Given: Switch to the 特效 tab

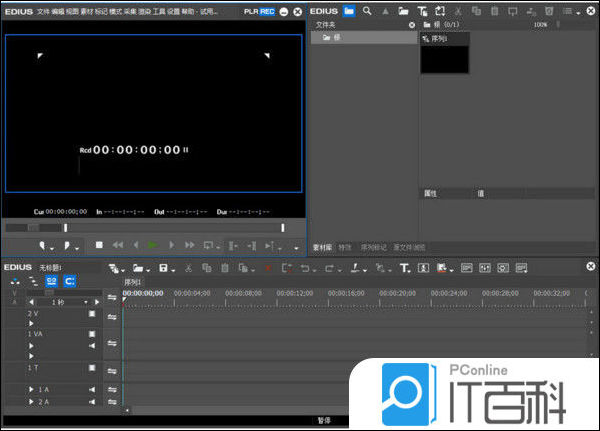Looking at the screenshot, I should pos(345,247).
